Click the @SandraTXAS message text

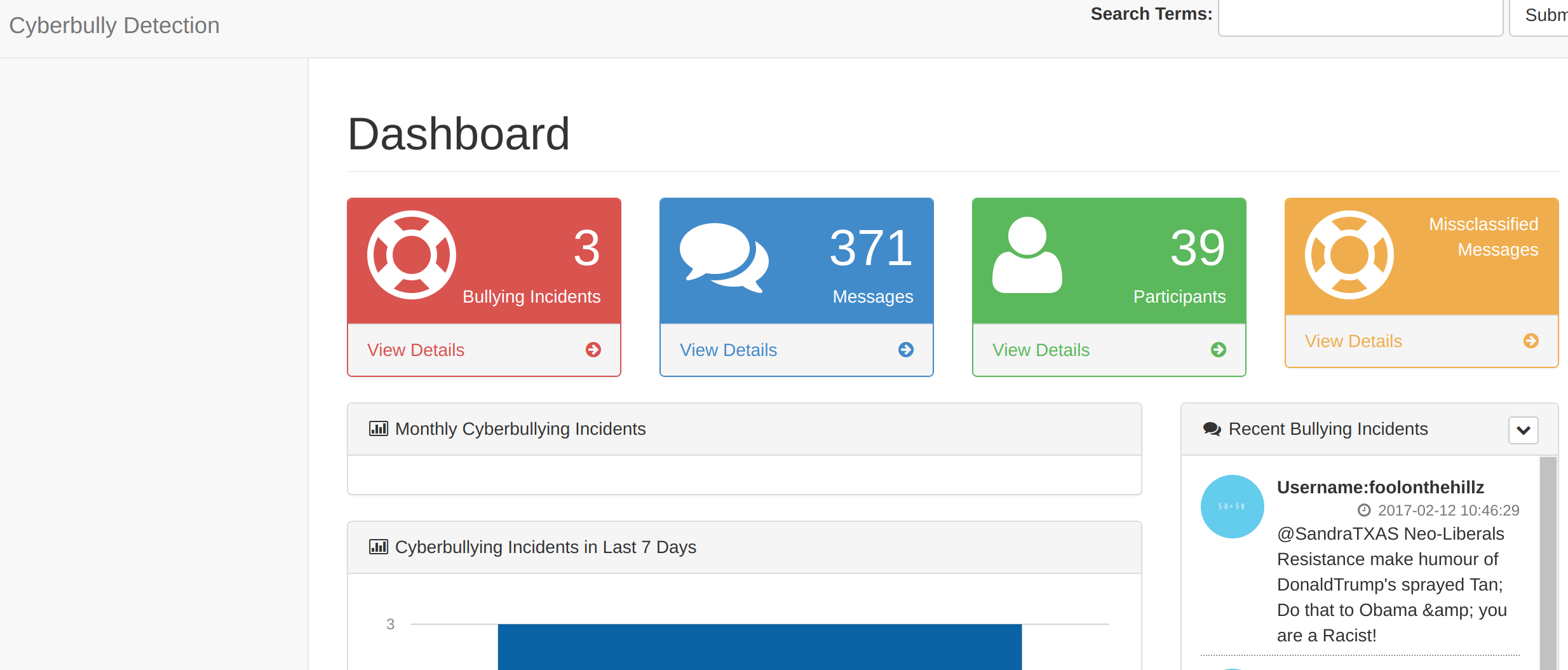tap(1392, 584)
